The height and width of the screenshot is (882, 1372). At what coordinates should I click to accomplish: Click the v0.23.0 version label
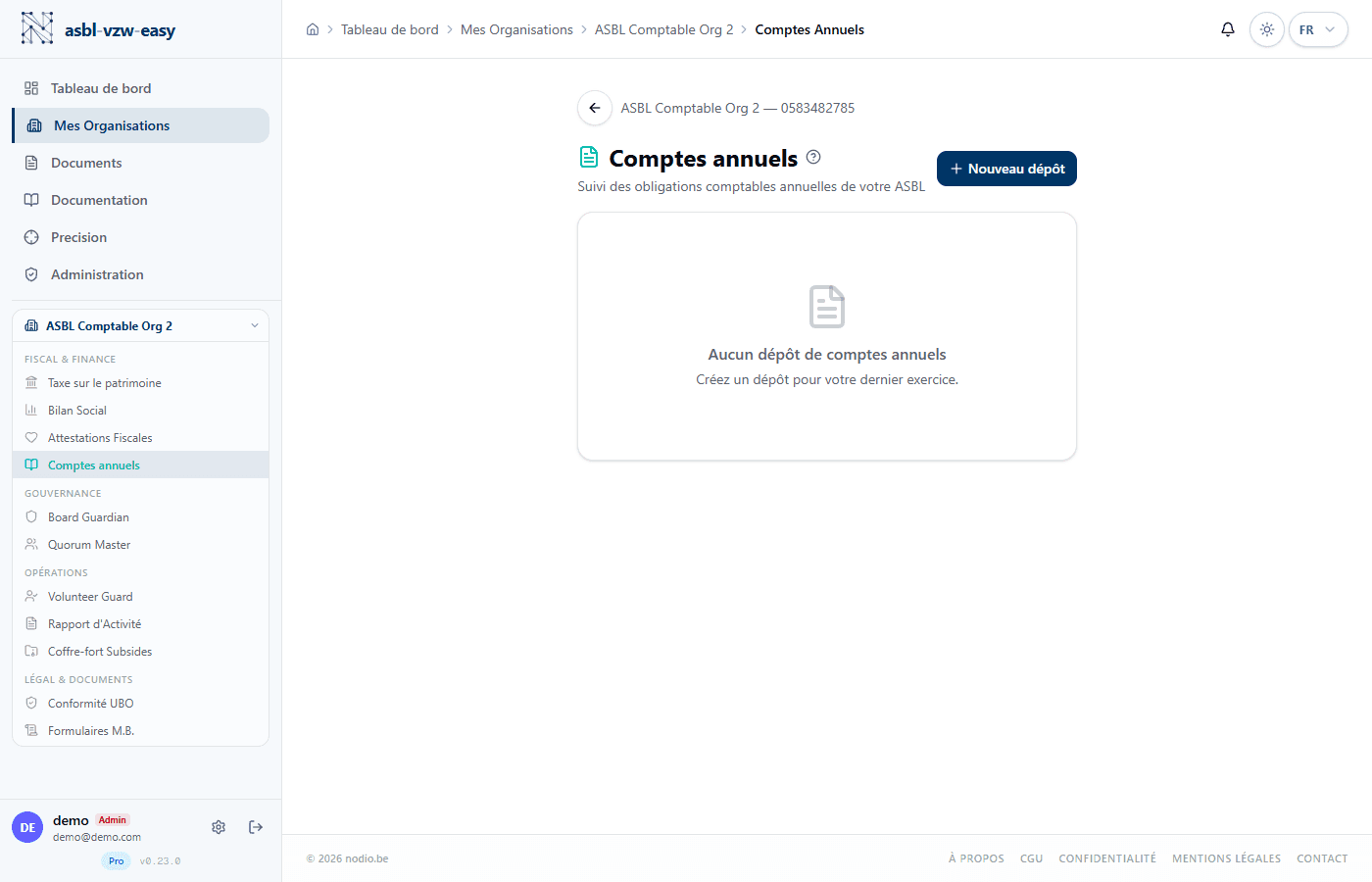161,861
